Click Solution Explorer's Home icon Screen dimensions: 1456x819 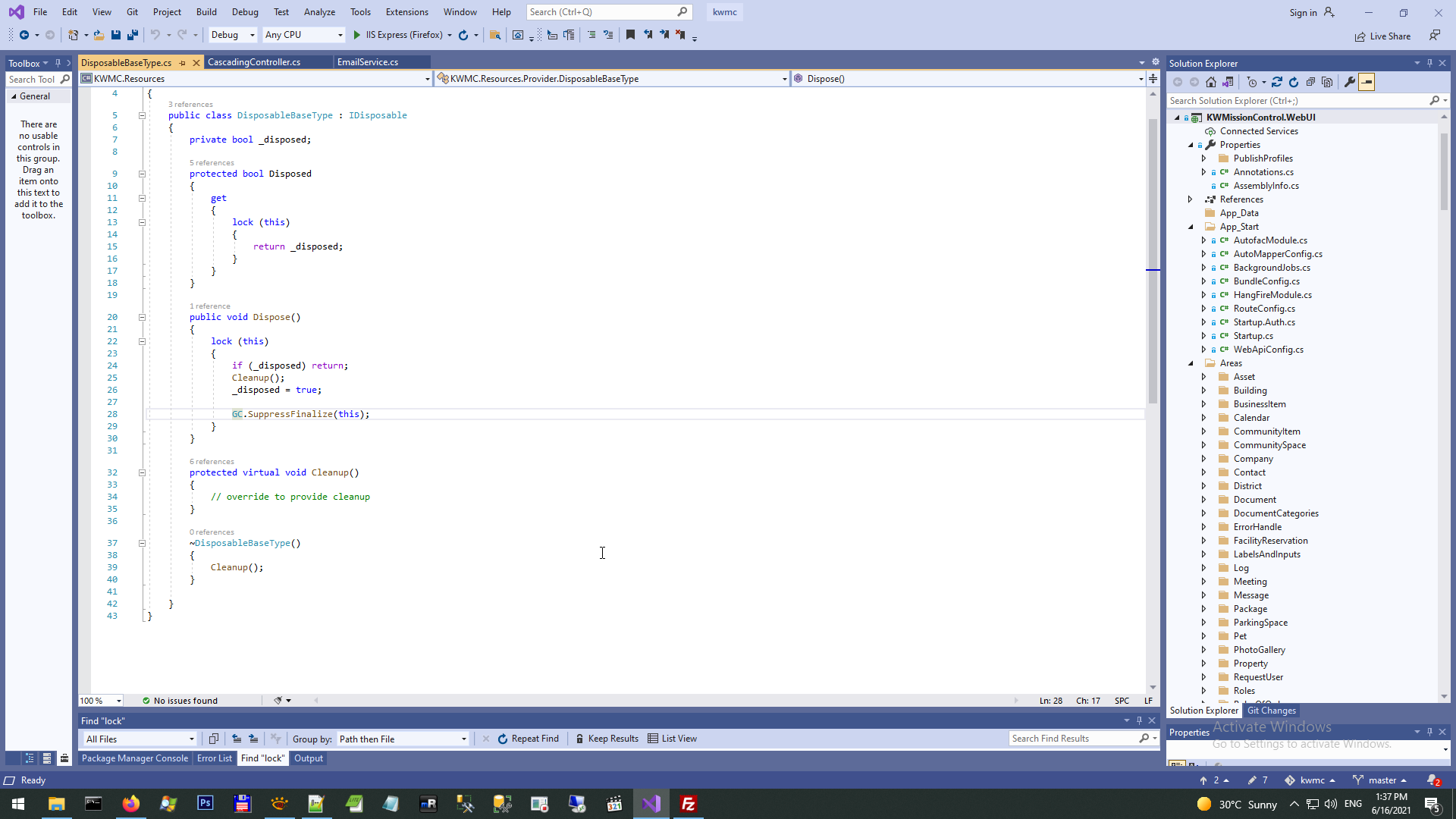pos(1211,82)
